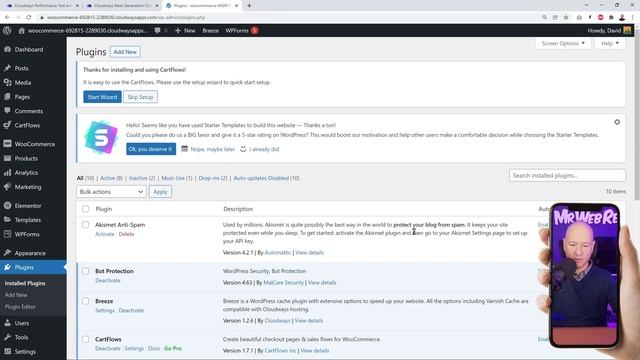
Task: Check the Bot Protection checkbox
Action: click(x=85, y=271)
